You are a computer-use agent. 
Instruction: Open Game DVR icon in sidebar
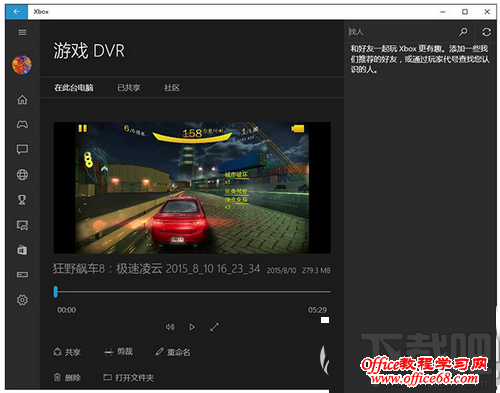pyautogui.click(x=22, y=225)
